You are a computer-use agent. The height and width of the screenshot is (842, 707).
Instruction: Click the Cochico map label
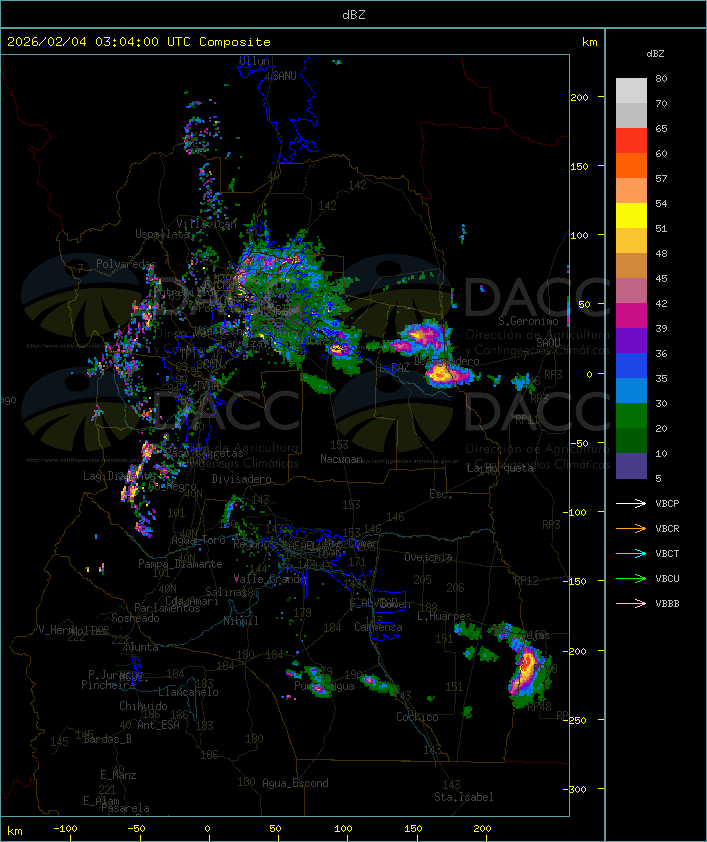tap(417, 717)
